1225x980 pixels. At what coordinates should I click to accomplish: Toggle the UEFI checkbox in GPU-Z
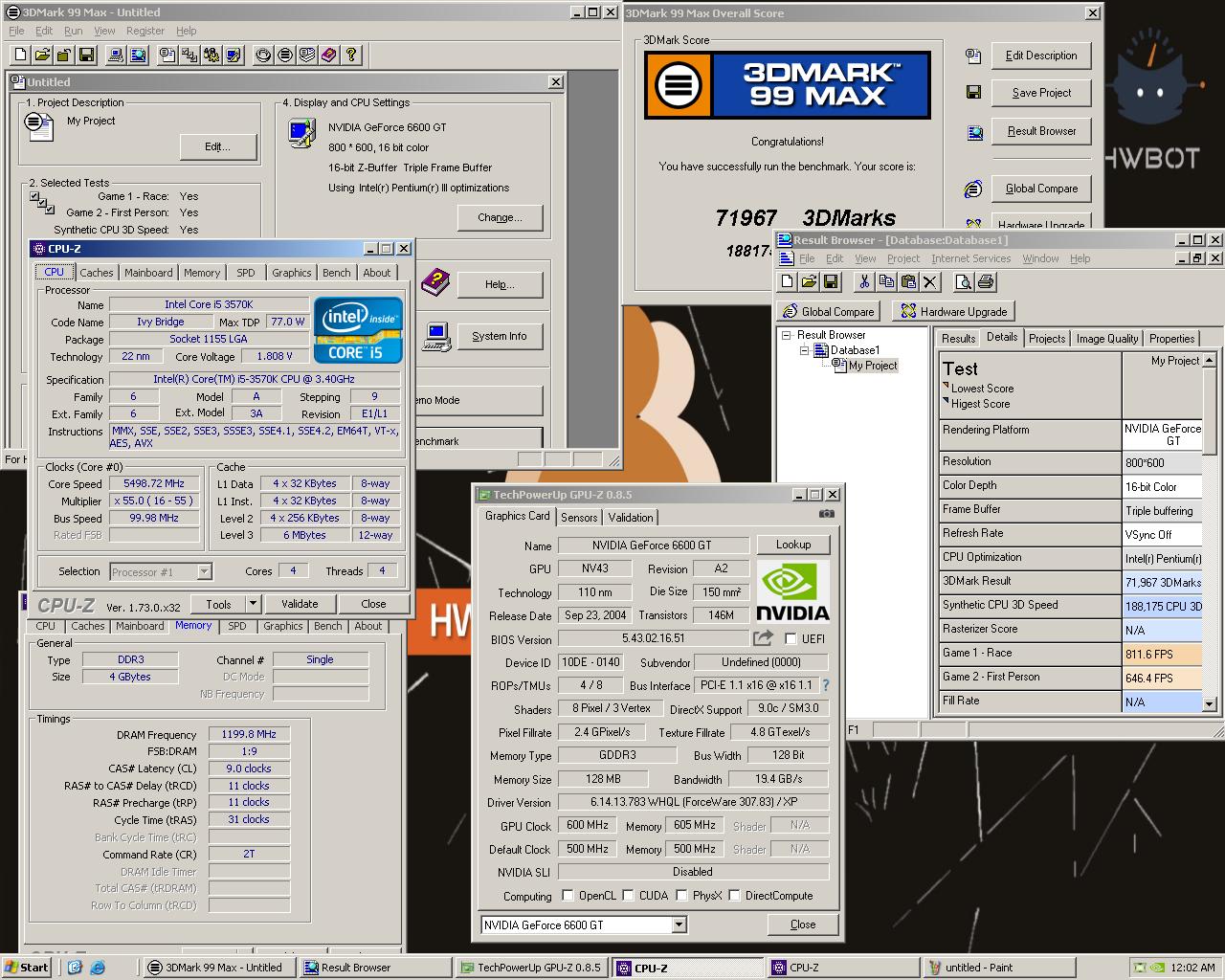point(791,638)
